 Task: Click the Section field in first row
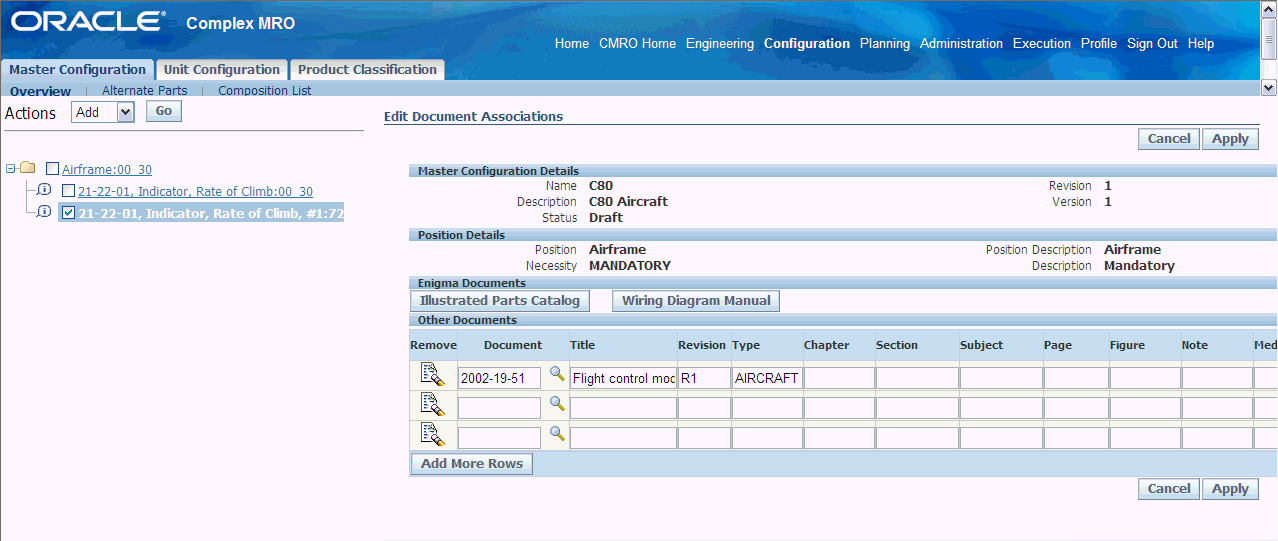click(x=917, y=378)
